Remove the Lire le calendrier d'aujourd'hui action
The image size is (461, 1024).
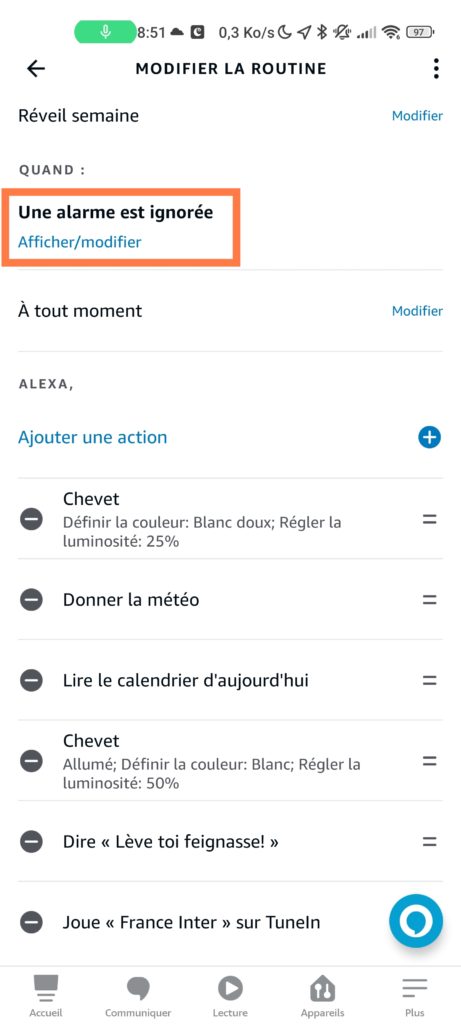click(31, 680)
